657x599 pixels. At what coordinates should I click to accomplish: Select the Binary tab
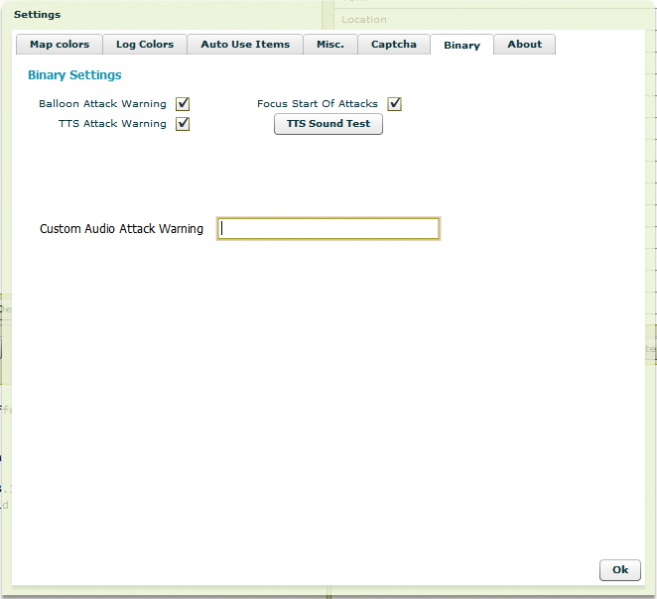click(462, 45)
